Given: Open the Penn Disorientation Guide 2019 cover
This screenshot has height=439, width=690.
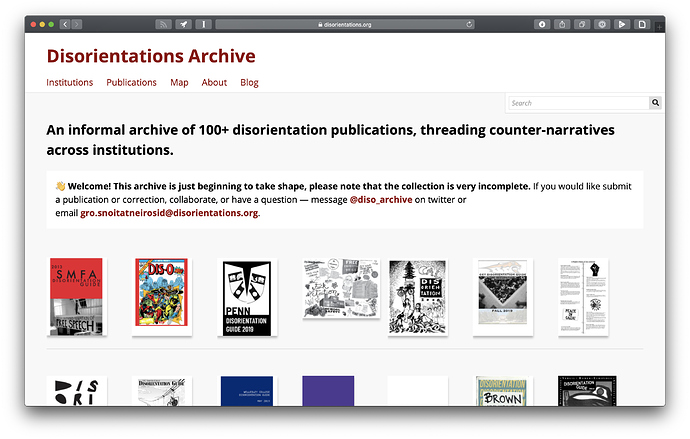Looking at the screenshot, I should click(247, 298).
